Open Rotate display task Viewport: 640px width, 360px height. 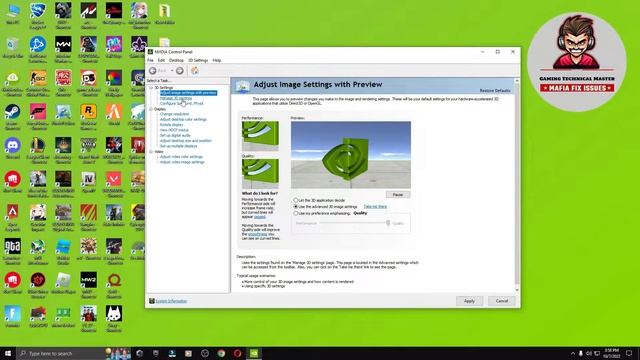171,124
